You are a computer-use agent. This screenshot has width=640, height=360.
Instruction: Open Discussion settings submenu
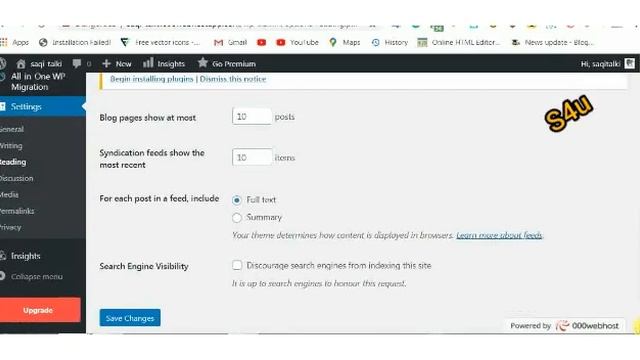click(x=17, y=178)
